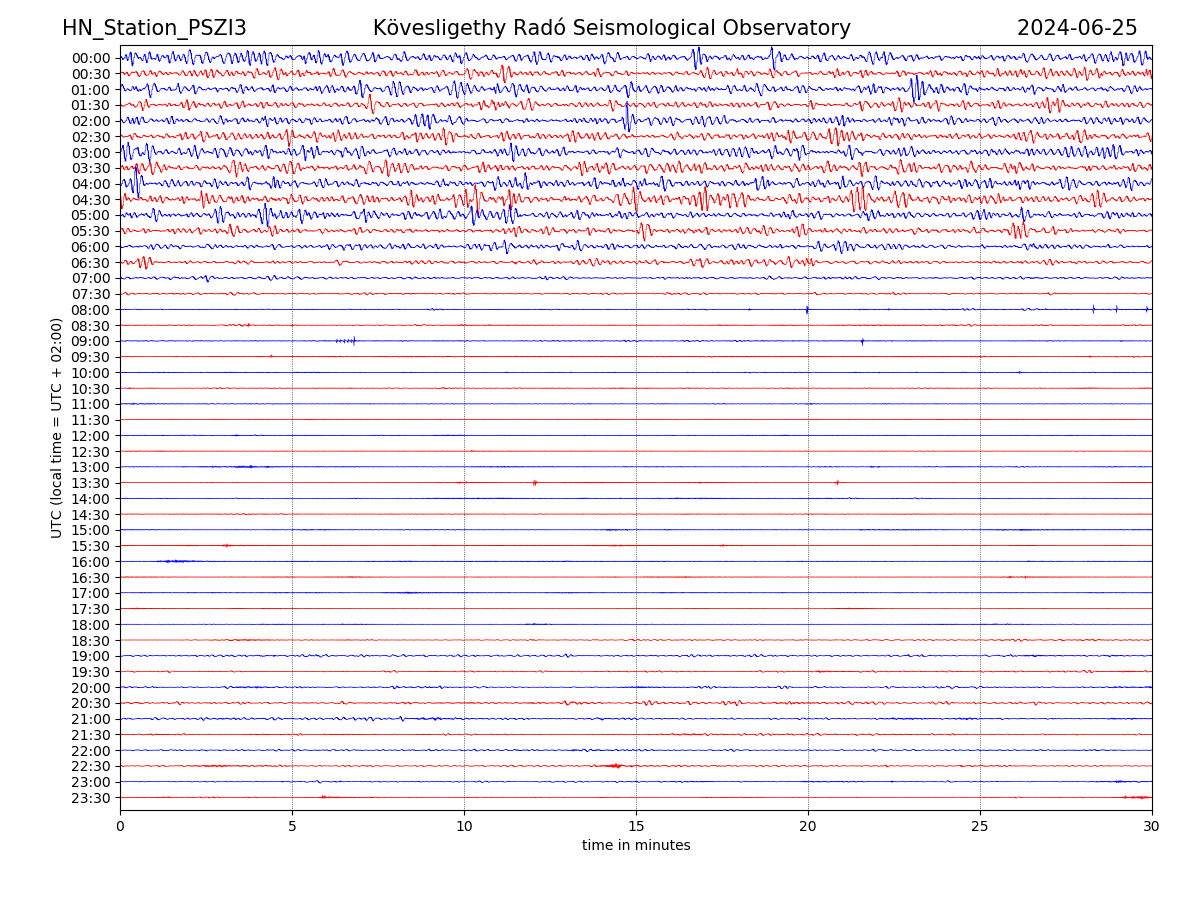
Task: Click the 13:30 time label
Action: (x=91, y=483)
